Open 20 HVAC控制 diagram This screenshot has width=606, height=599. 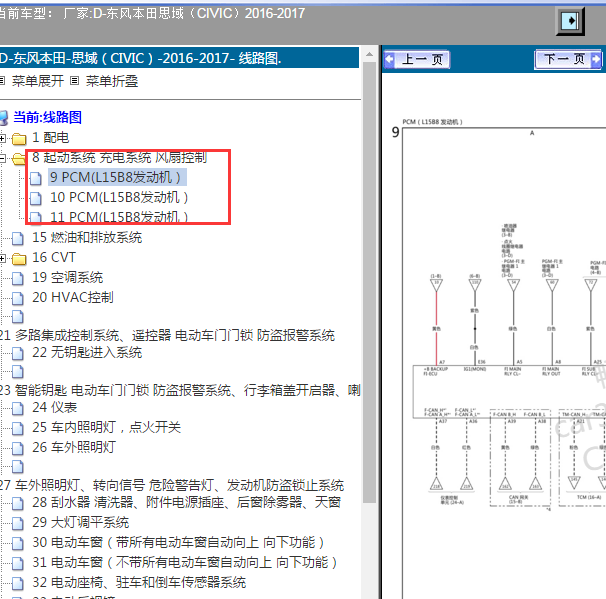(x=73, y=298)
